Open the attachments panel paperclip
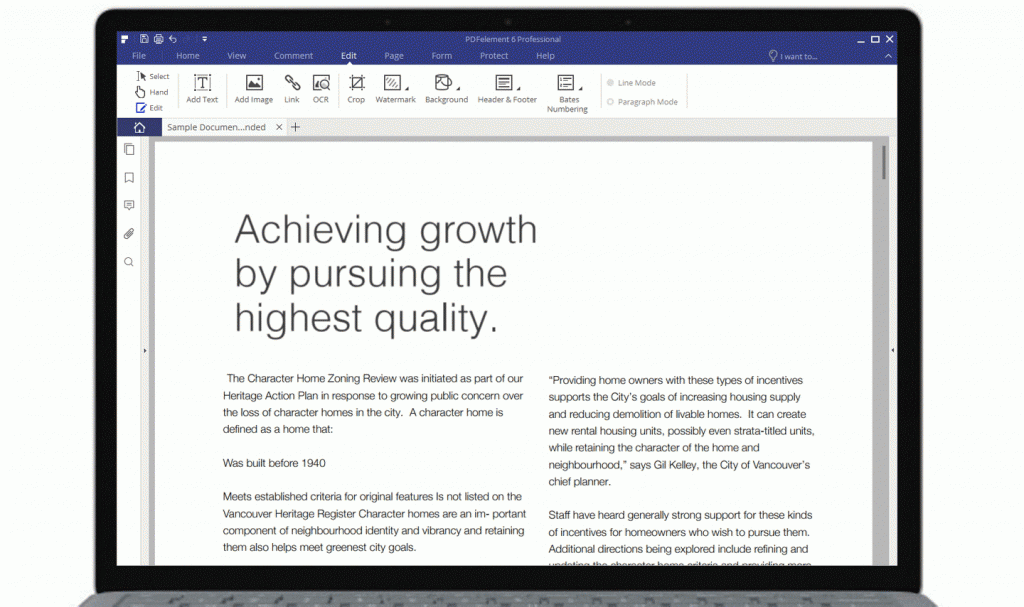The height and width of the screenshot is (607, 1024). (129, 234)
